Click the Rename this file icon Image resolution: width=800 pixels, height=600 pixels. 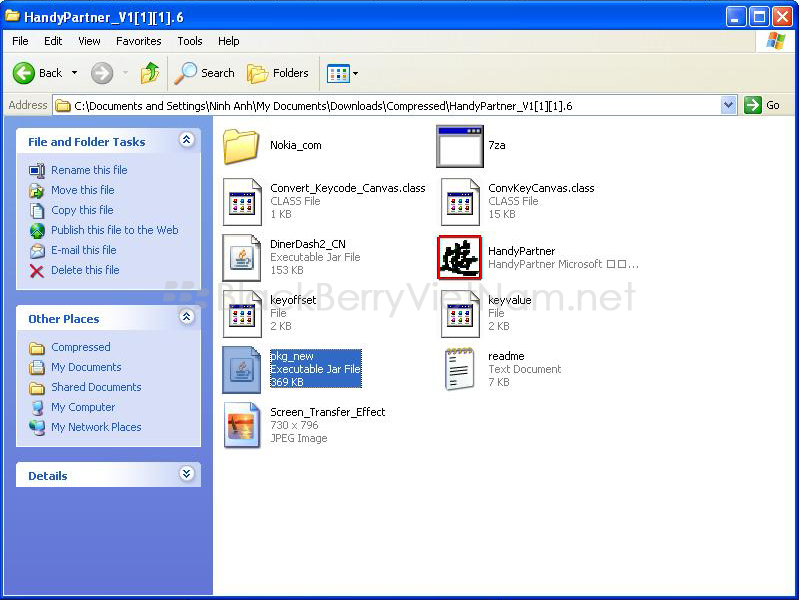[x=37, y=170]
